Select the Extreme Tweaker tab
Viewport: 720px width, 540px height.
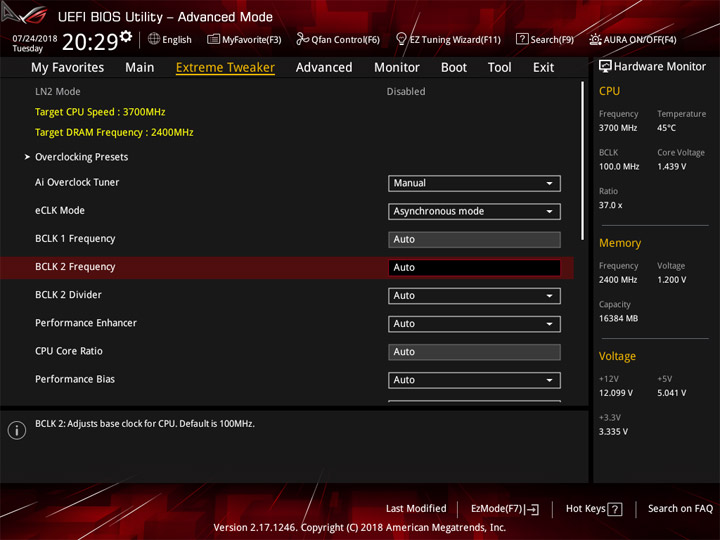click(x=225, y=68)
